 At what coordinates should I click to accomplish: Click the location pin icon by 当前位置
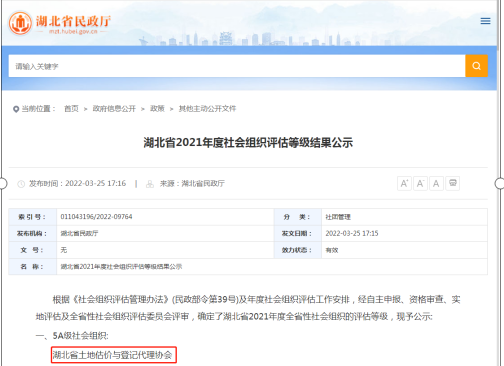16,109
